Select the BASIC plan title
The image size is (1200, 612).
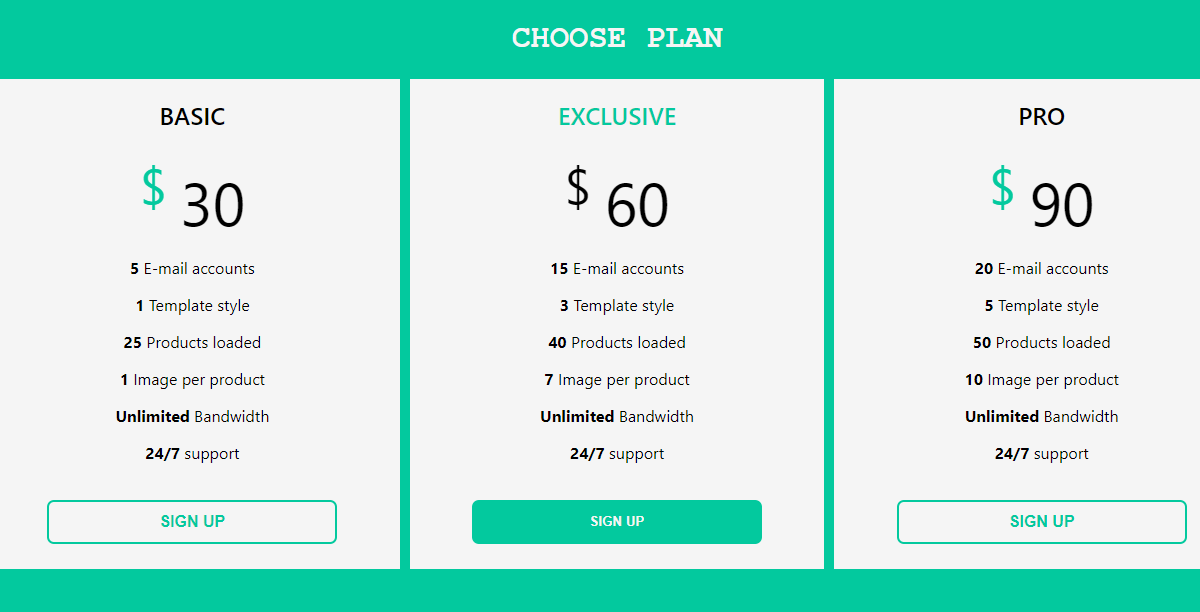point(192,117)
